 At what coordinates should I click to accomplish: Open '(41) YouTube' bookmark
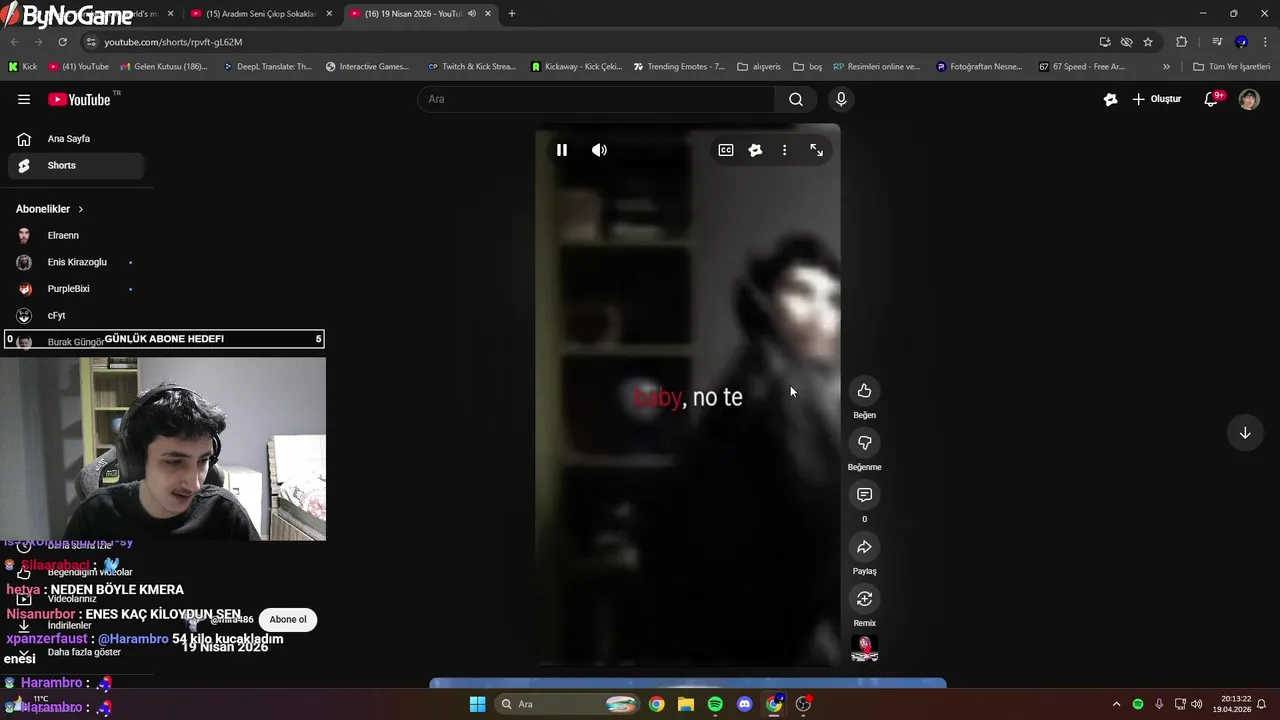click(x=78, y=67)
